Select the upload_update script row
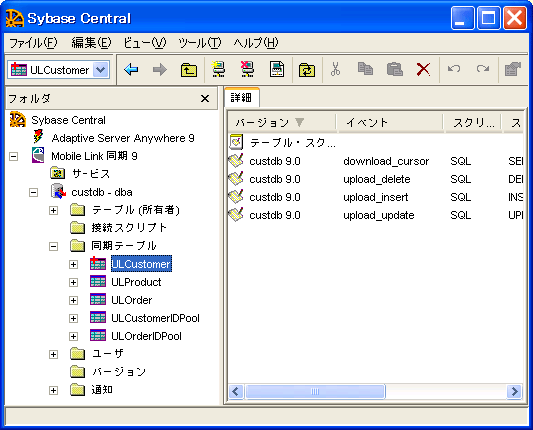The width and height of the screenshot is (533, 430). point(376,215)
